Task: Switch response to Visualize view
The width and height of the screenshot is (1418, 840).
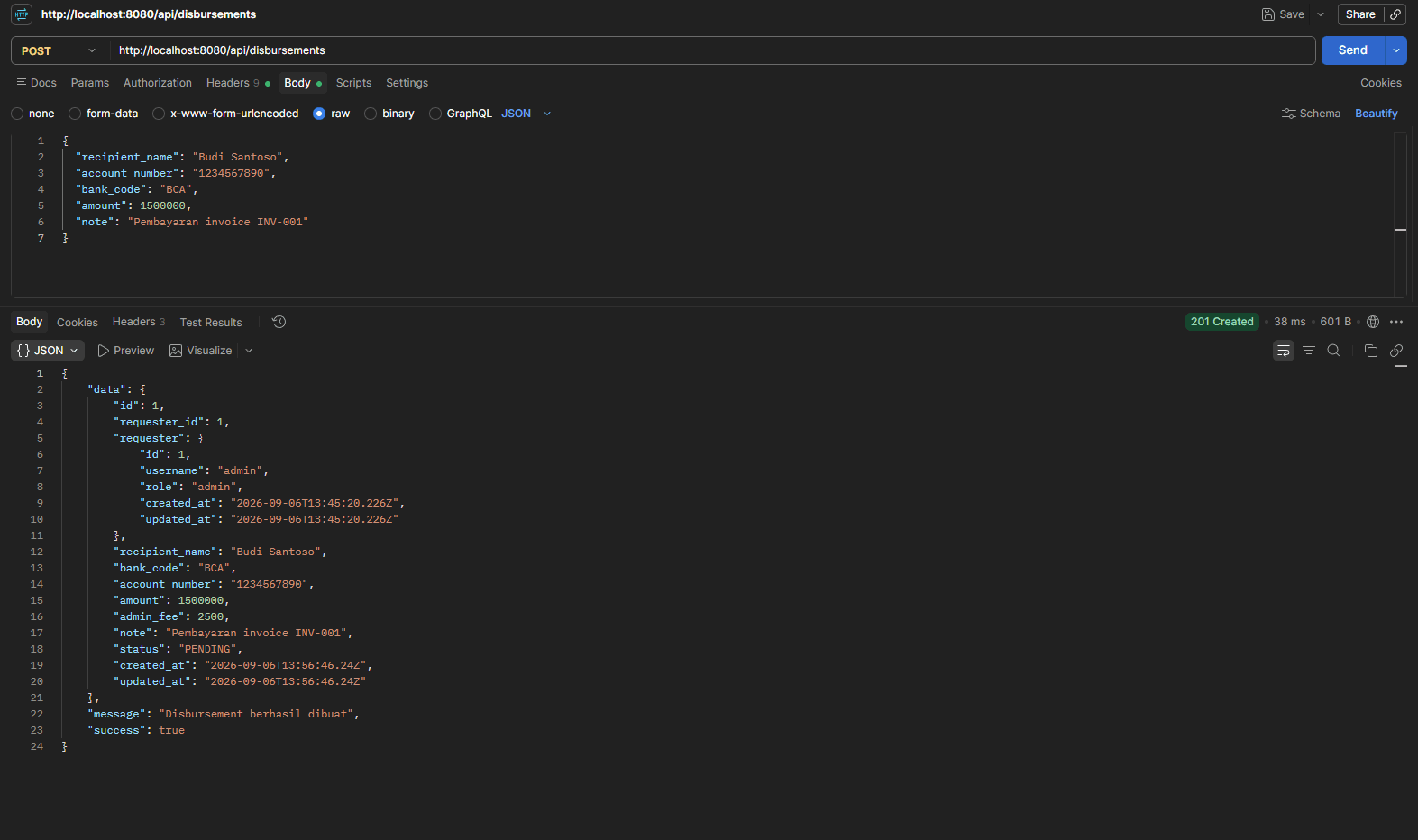Action: coord(201,351)
